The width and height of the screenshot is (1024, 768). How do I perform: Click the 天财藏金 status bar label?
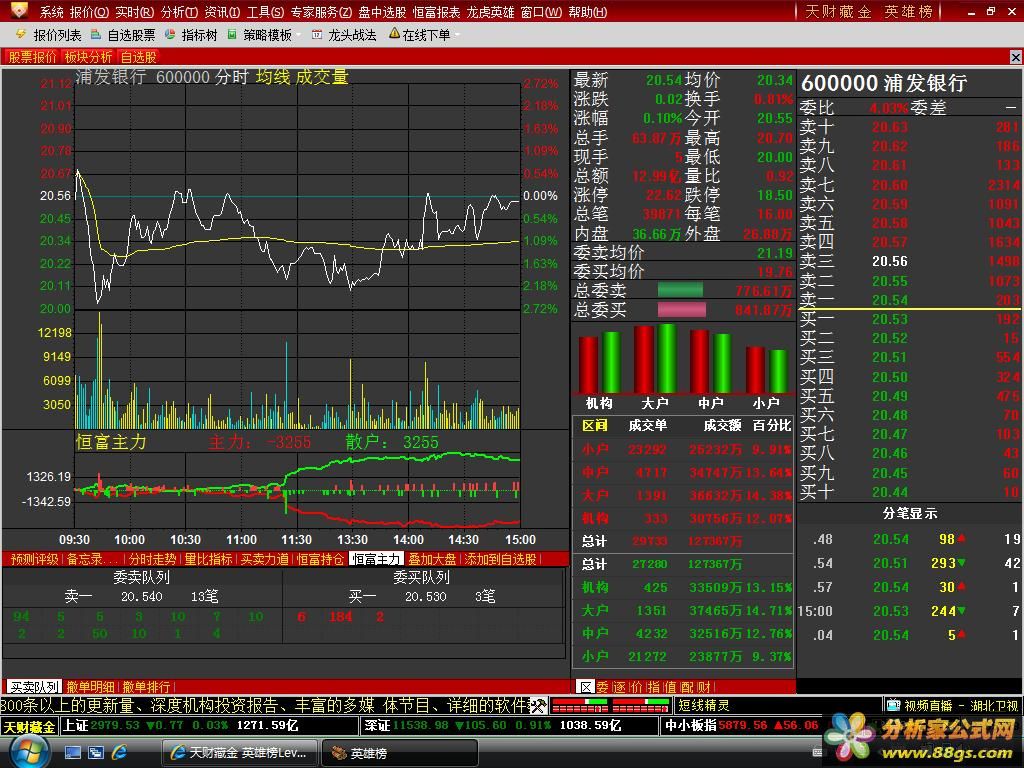pyautogui.click(x=29, y=726)
